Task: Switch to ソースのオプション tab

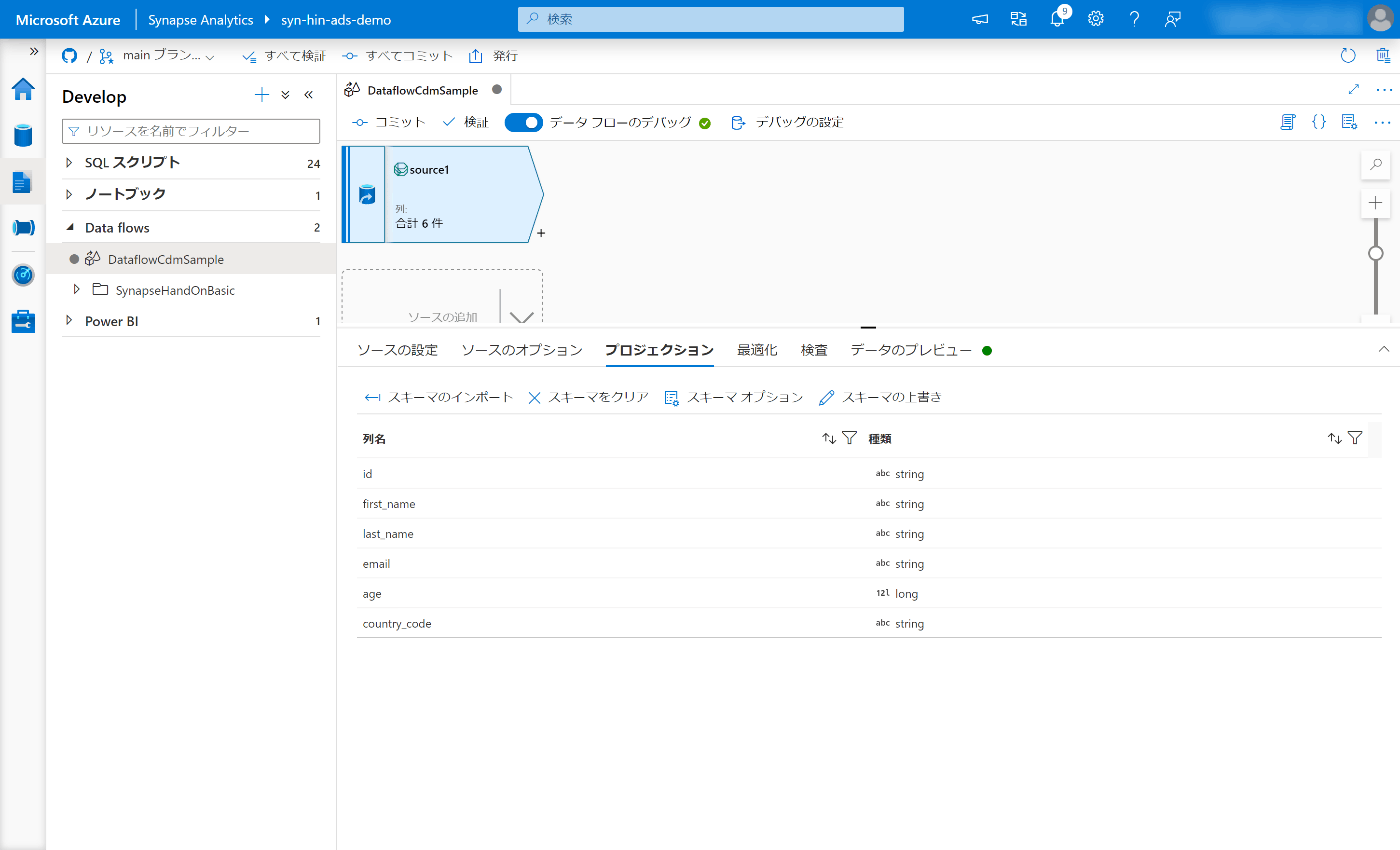Action: [522, 350]
